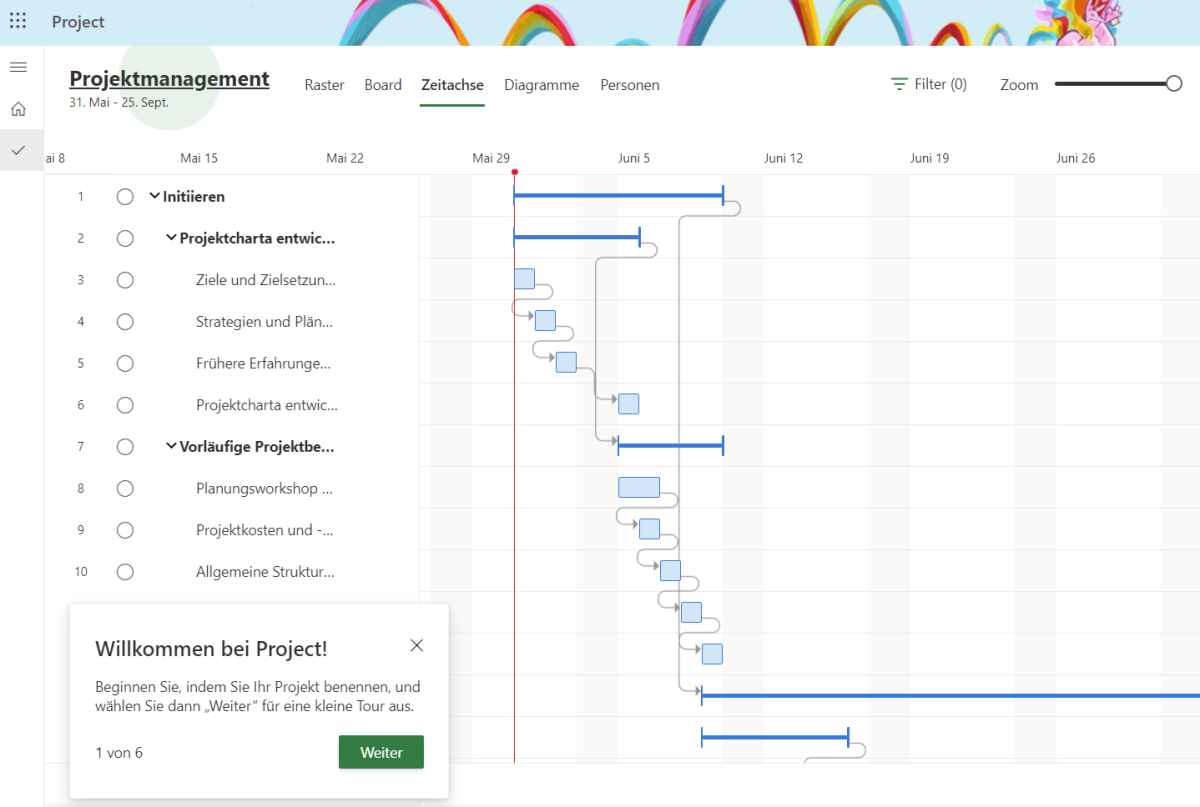Click the Juni 5 date header
Viewport: 1200px width, 807px height.
[x=634, y=158]
